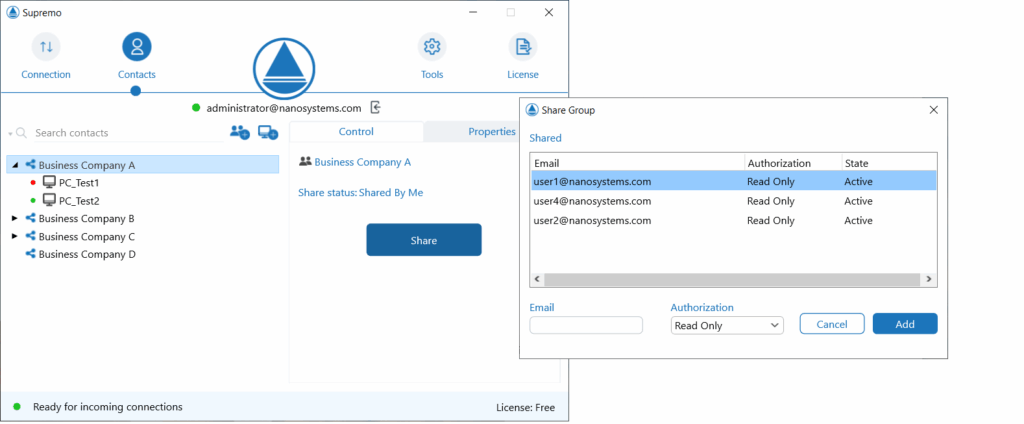Click the Search contacts field
Screen dimensions: 1024x424
coord(128,133)
